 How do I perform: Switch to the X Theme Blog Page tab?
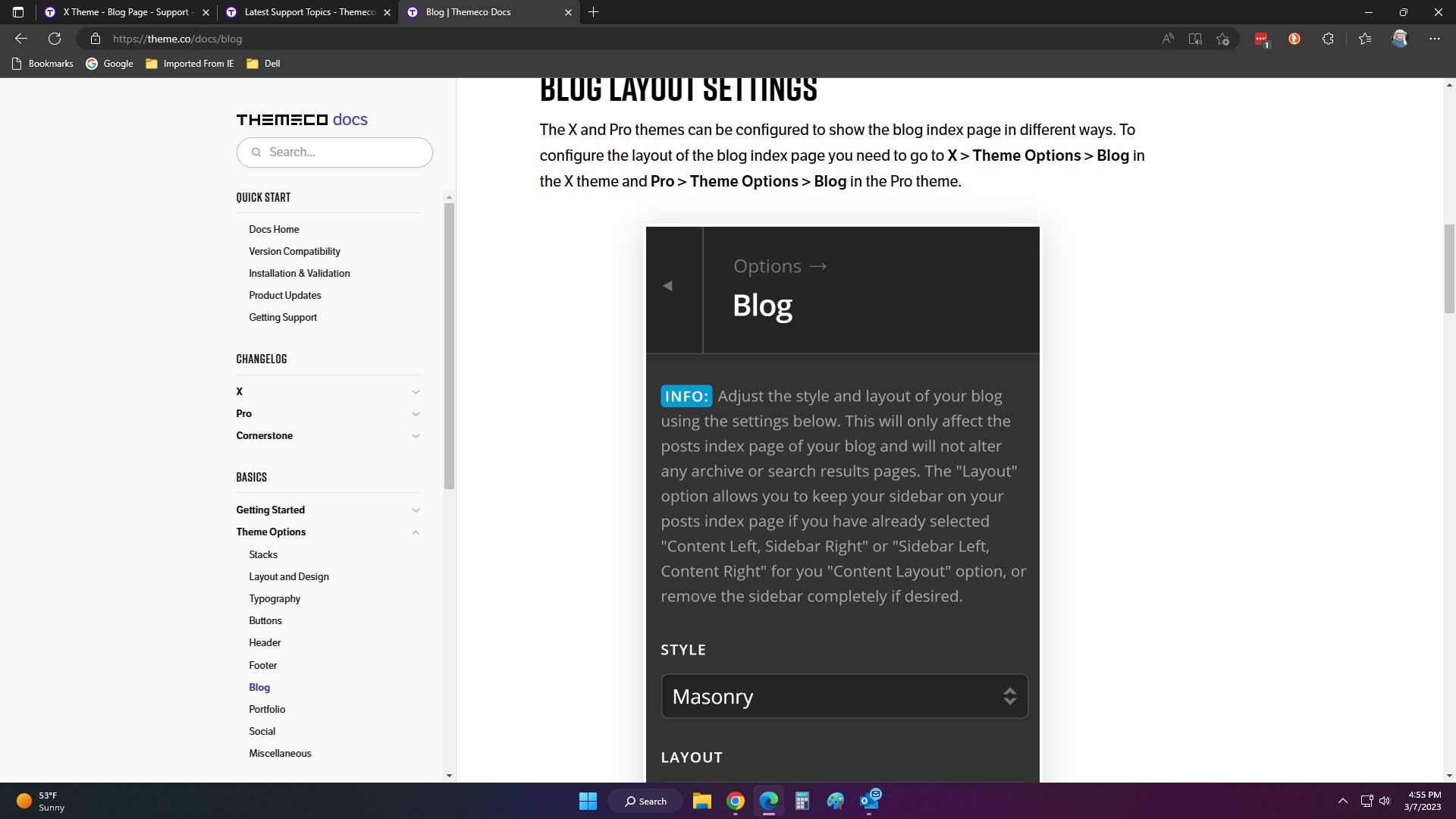(x=125, y=12)
